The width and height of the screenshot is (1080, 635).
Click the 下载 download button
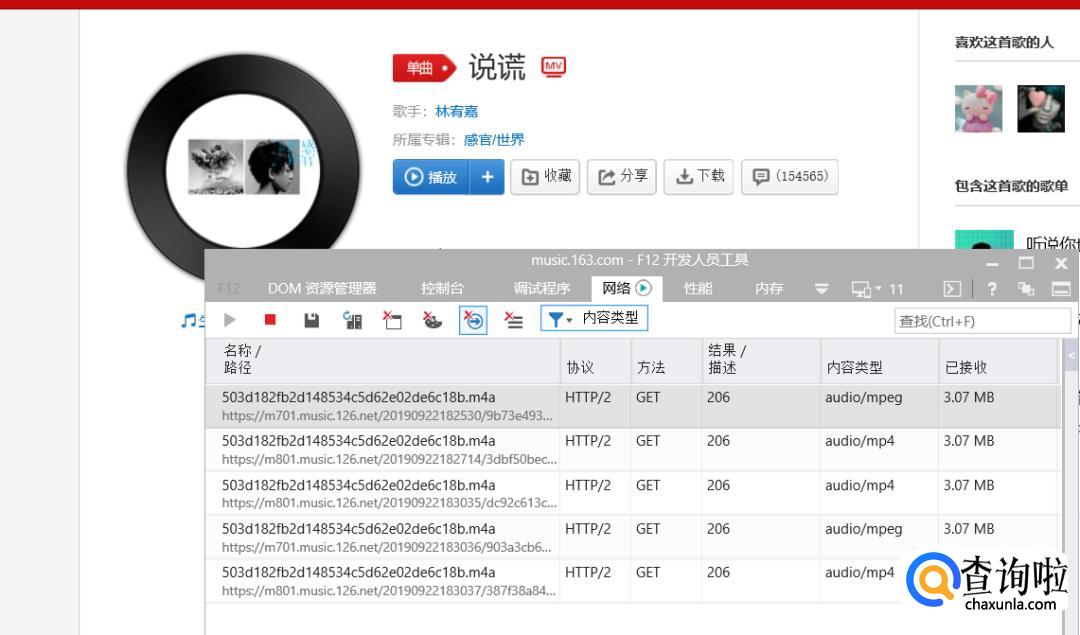click(700, 176)
